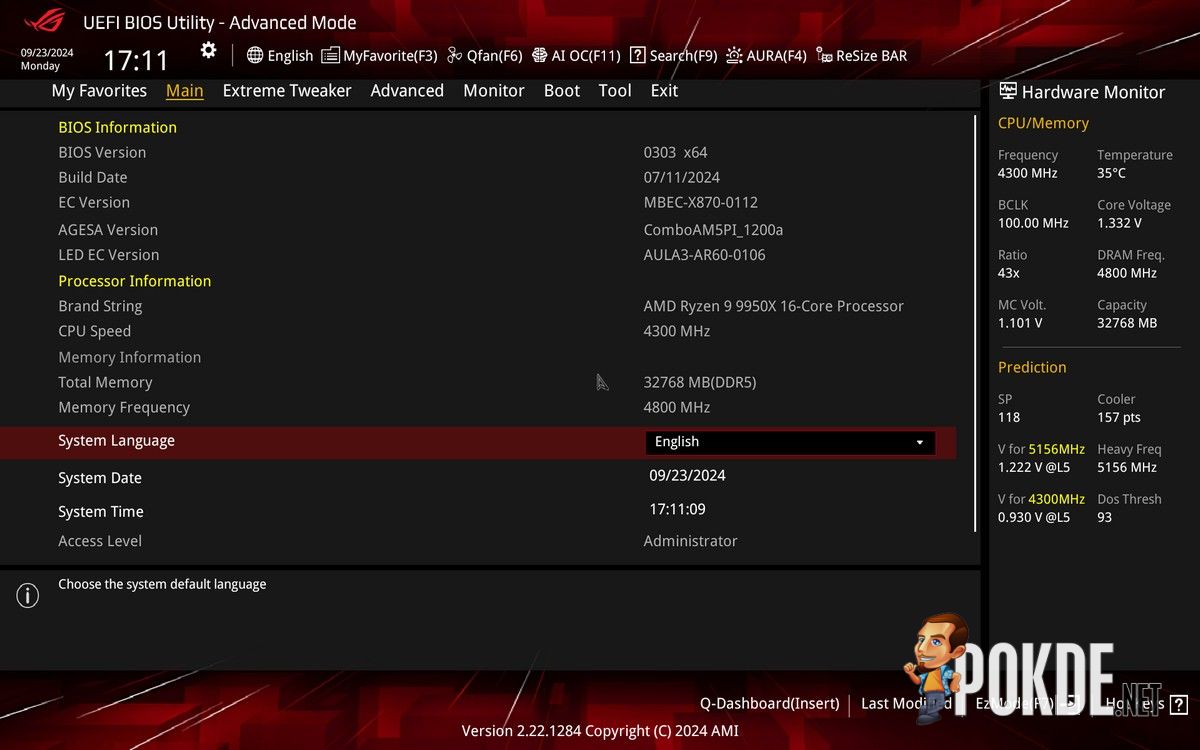Viewport: 1200px width, 750px height.
Task: Click Capacity value 32768 MB
Action: coord(1127,323)
